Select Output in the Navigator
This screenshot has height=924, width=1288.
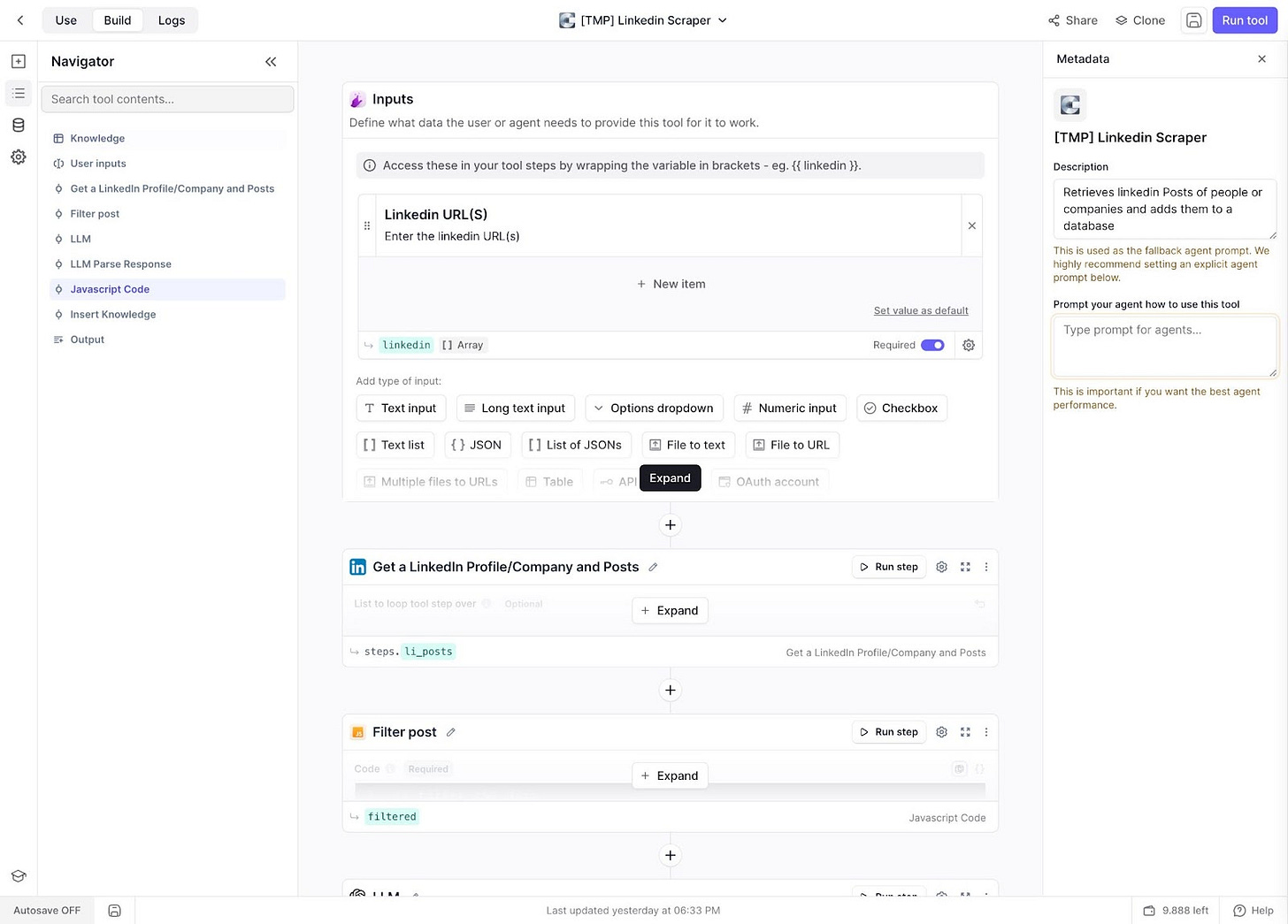[168, 340]
